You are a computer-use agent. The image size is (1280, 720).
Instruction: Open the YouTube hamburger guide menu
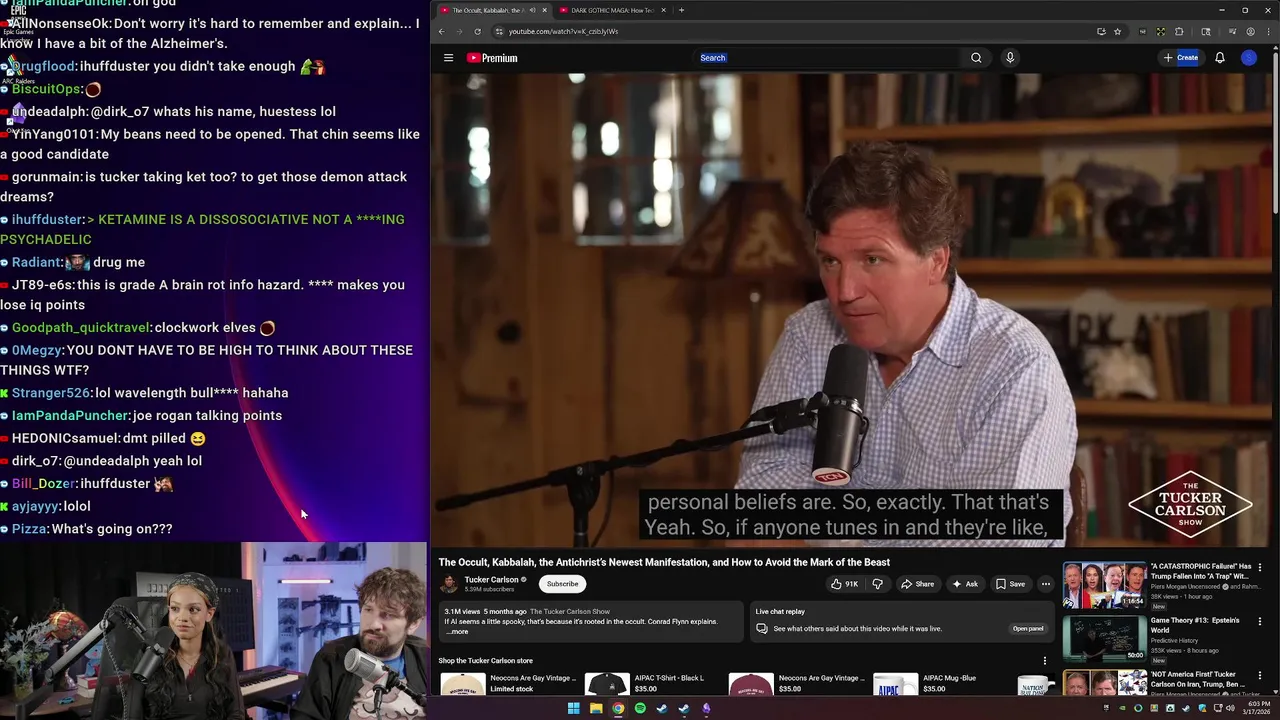(448, 58)
